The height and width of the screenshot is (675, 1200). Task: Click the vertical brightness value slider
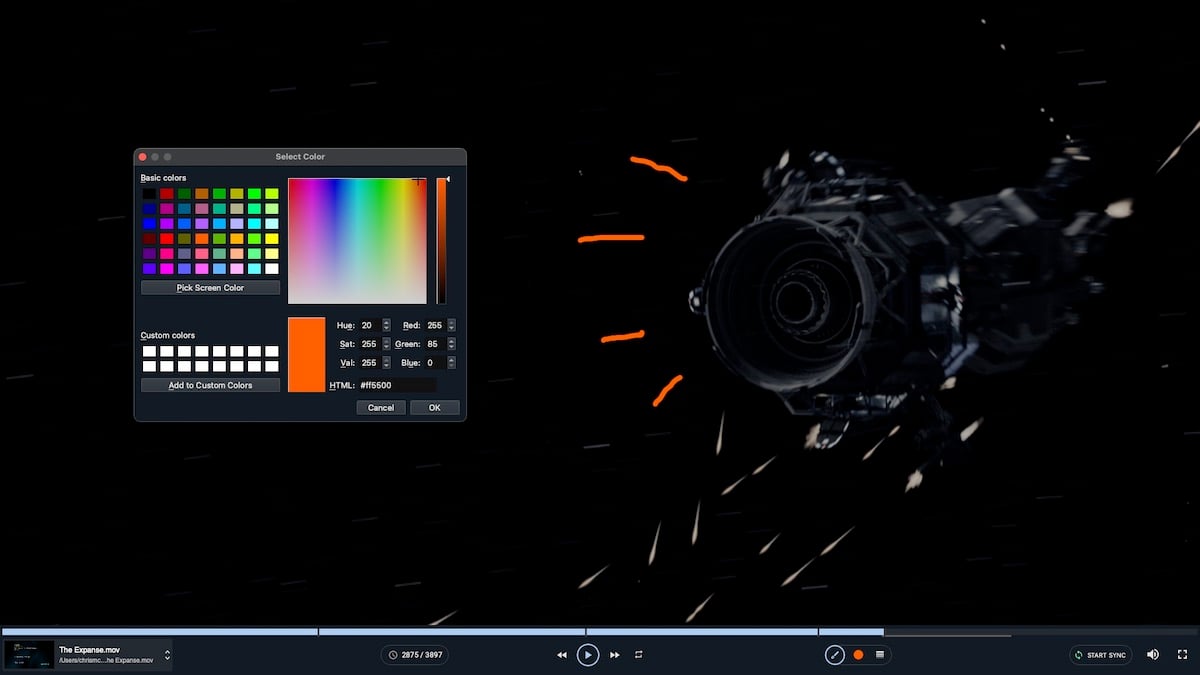pos(441,241)
